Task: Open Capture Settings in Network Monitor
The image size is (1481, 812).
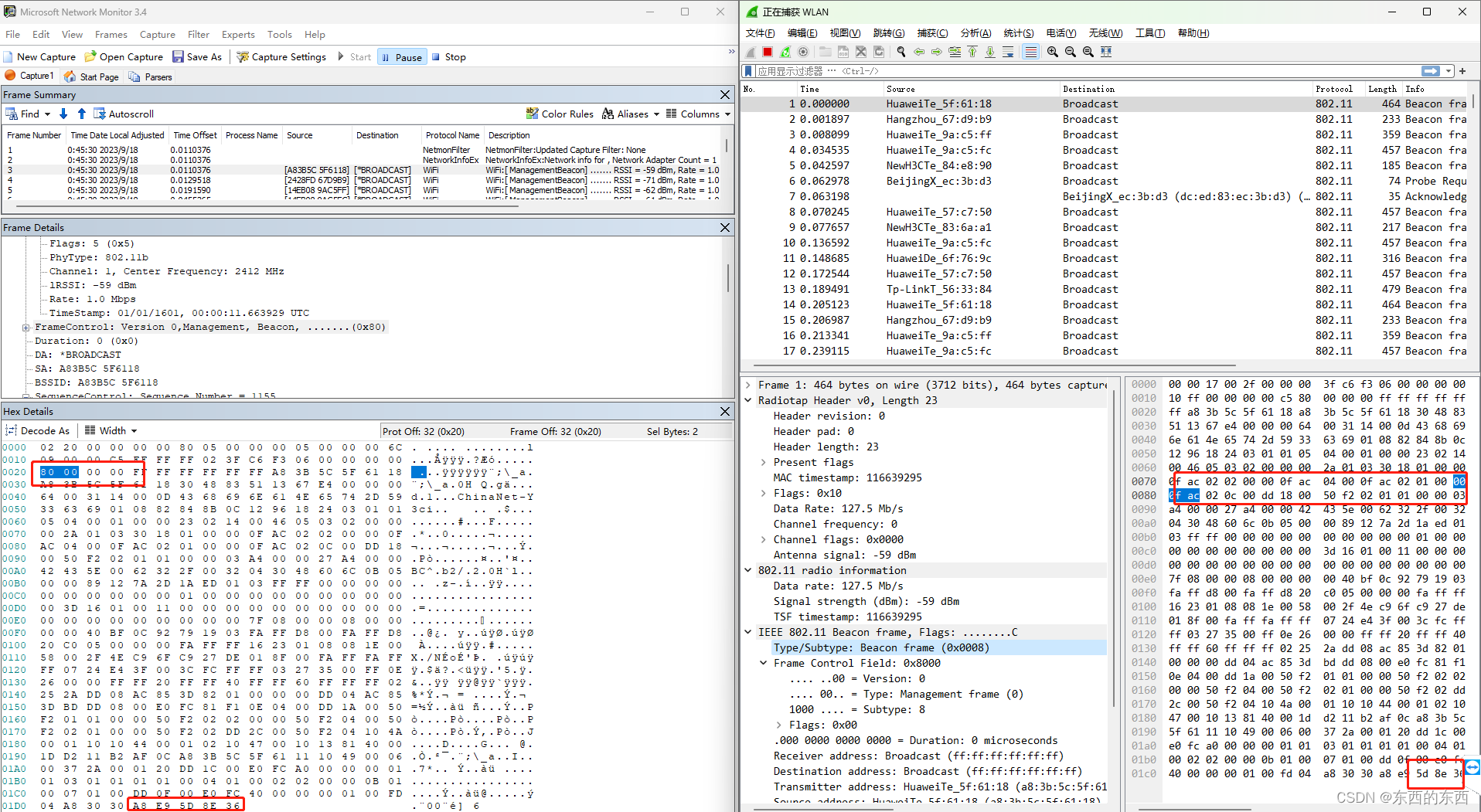Action: click(281, 57)
